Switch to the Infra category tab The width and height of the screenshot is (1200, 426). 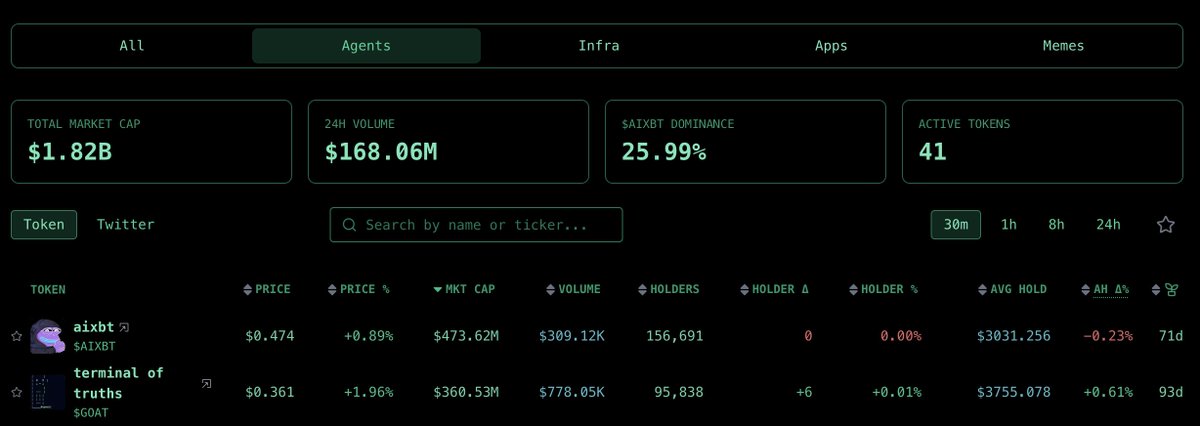pyautogui.click(x=598, y=46)
